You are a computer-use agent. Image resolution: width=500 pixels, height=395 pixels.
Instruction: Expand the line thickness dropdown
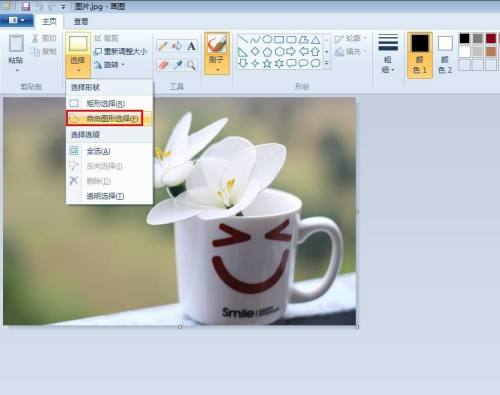coord(388,54)
